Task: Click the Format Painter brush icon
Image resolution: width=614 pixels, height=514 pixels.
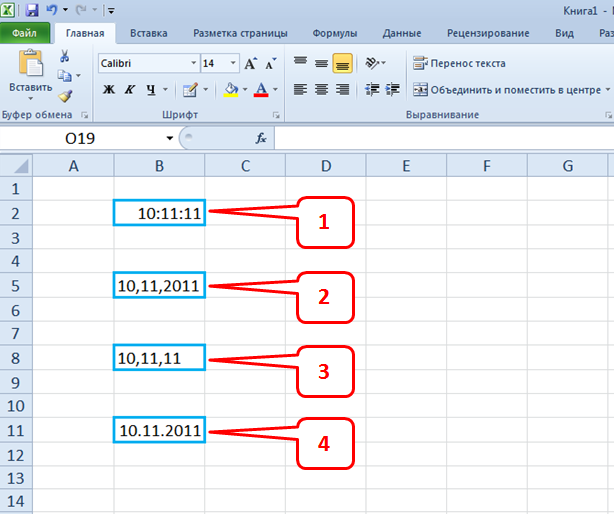Action: point(65,96)
